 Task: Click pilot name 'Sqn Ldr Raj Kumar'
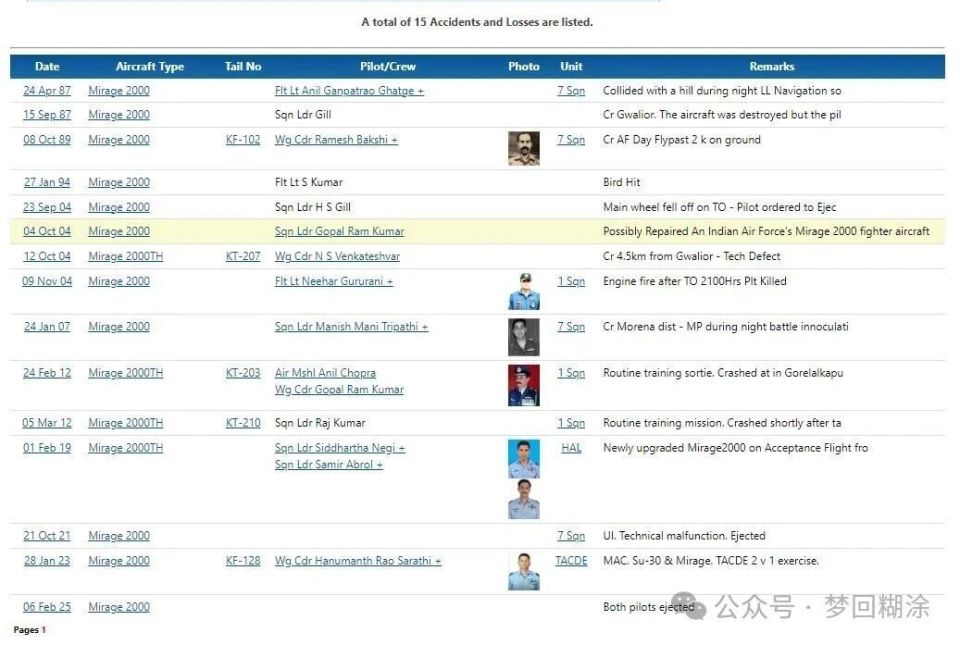pos(320,423)
